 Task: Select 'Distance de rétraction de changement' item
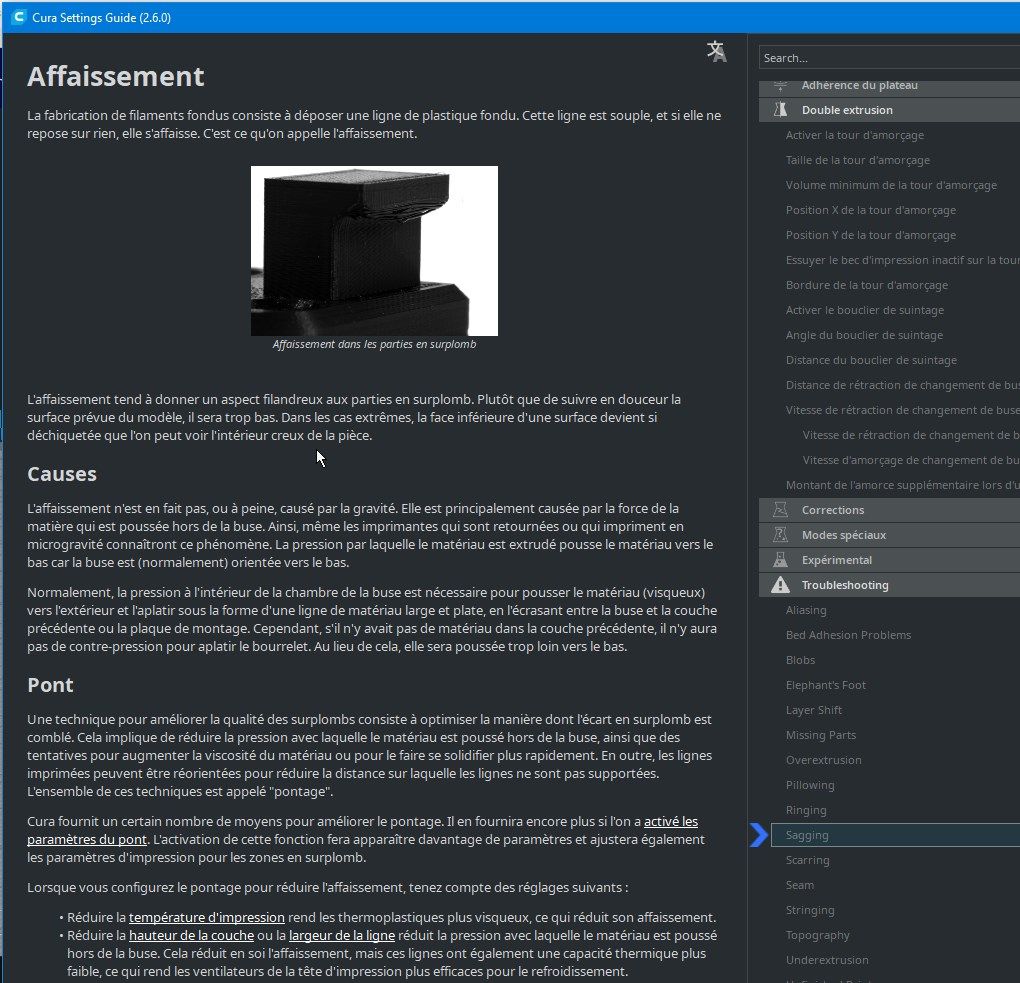point(903,385)
